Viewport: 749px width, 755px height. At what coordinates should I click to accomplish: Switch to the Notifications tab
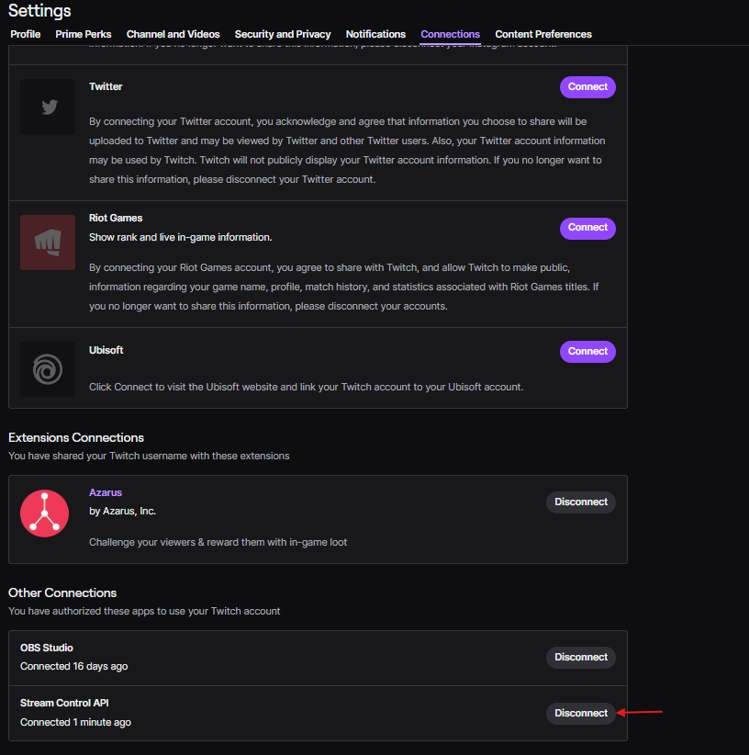tap(376, 34)
